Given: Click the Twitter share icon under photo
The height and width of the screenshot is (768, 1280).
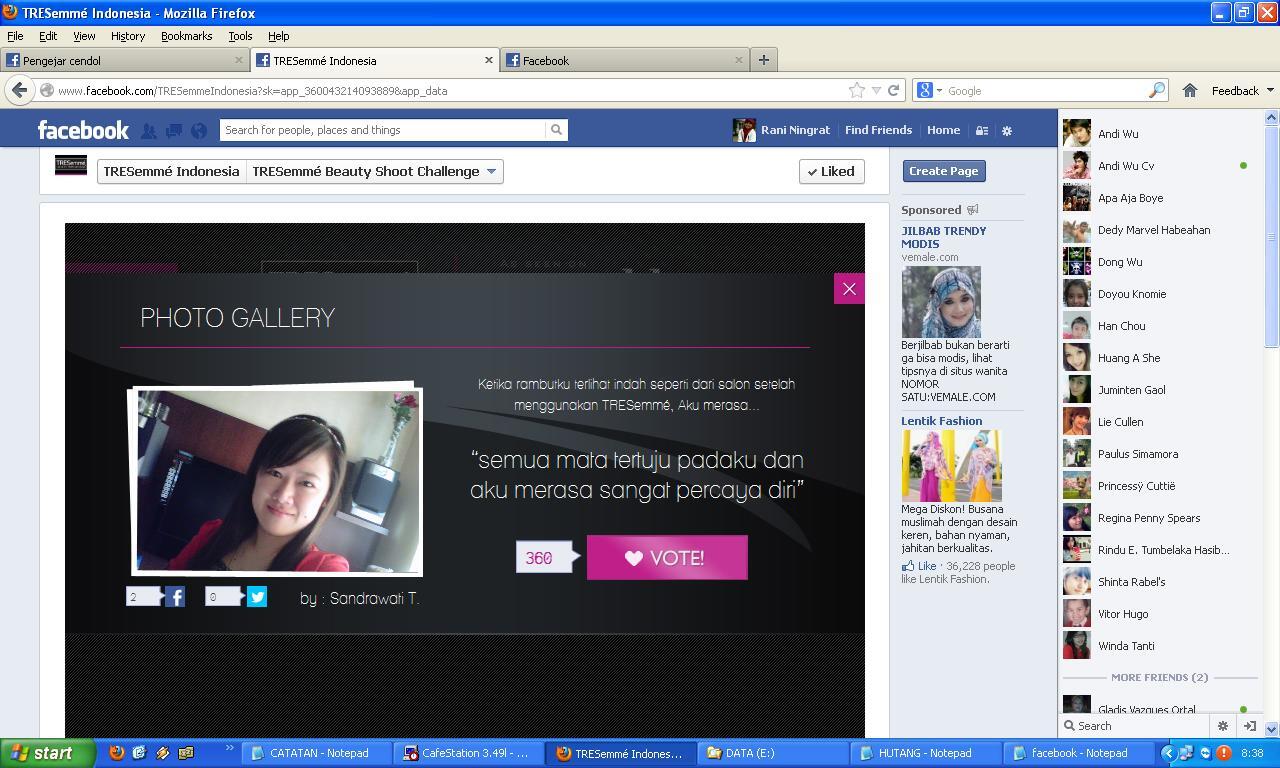Looking at the screenshot, I should [x=257, y=597].
